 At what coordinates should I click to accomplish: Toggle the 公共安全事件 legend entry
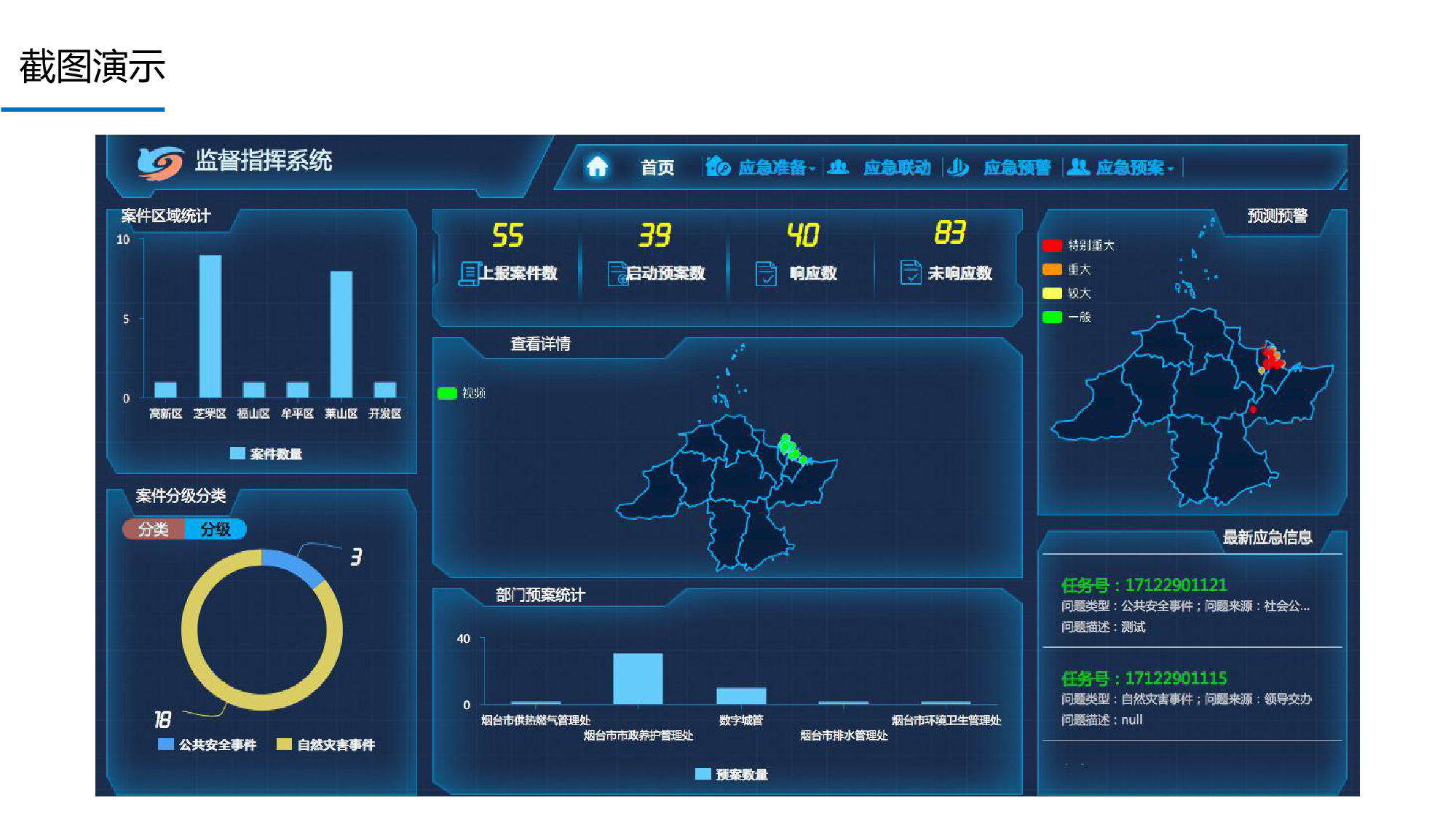(207, 744)
